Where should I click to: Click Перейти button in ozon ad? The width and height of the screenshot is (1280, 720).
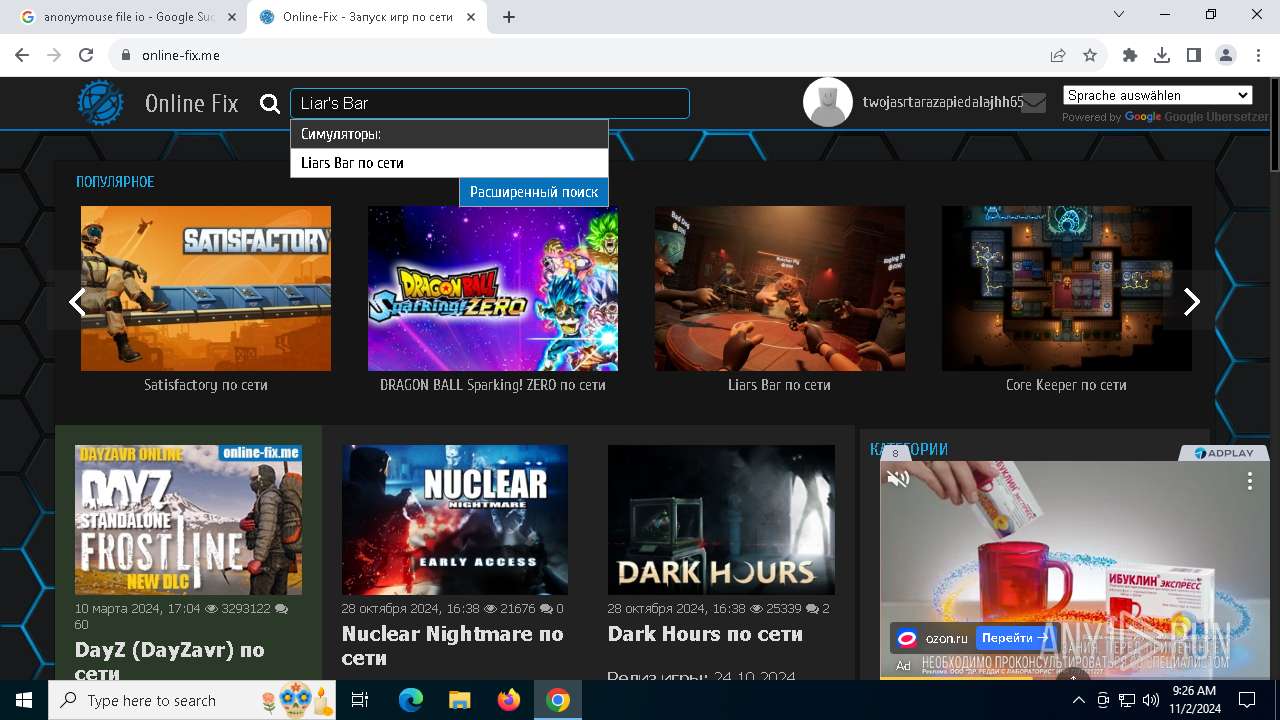point(1015,637)
